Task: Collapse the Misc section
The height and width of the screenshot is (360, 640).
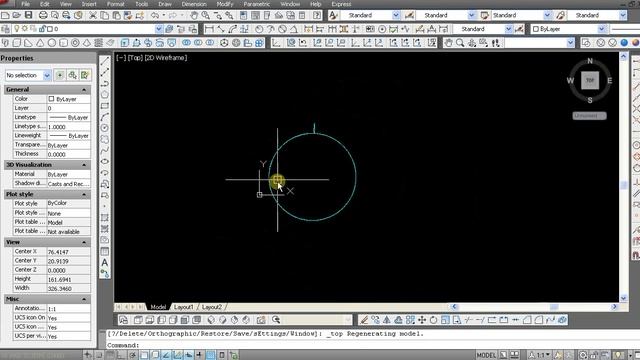Action: tap(84, 299)
